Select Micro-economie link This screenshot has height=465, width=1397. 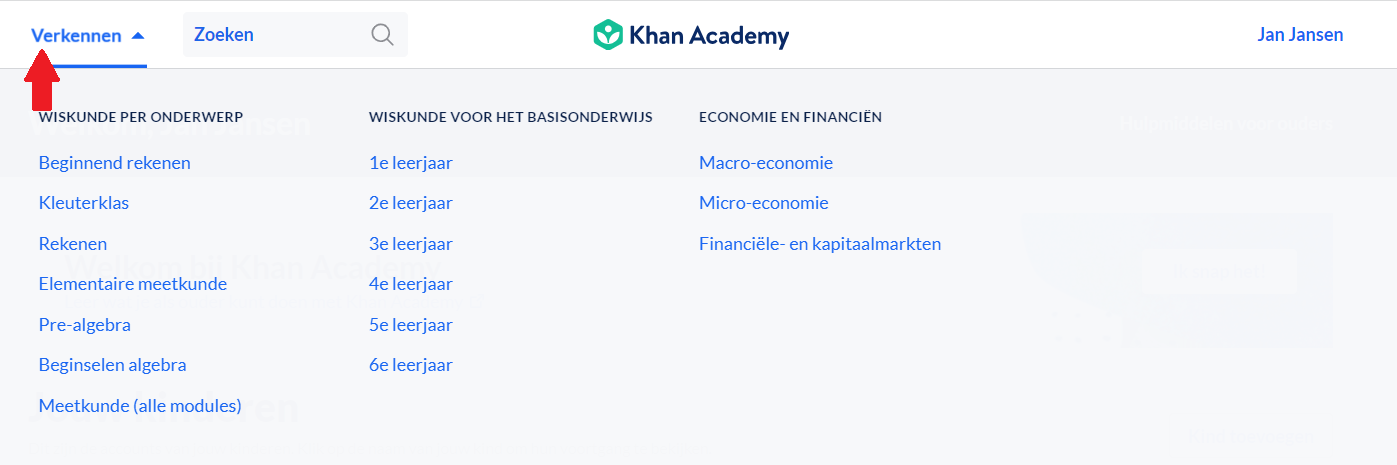(764, 203)
